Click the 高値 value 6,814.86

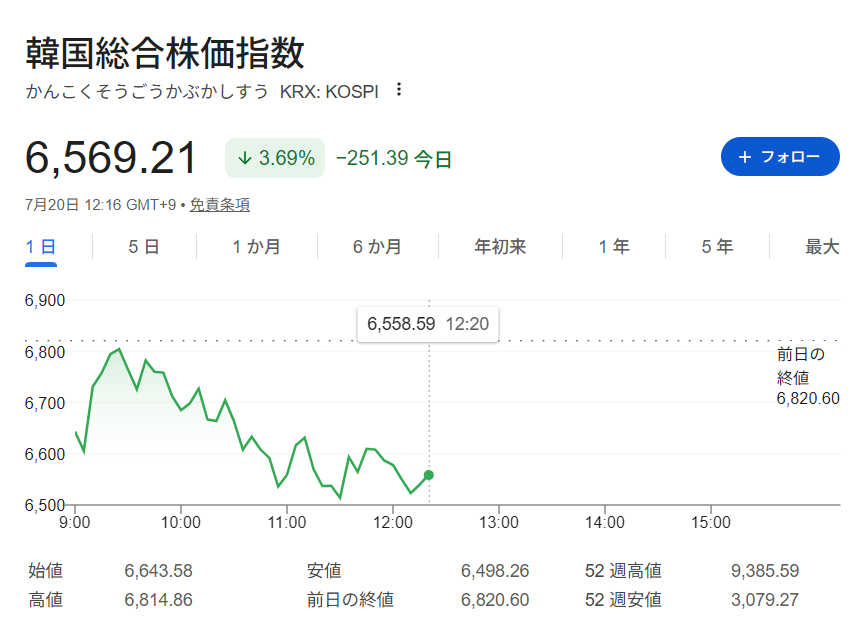(159, 600)
